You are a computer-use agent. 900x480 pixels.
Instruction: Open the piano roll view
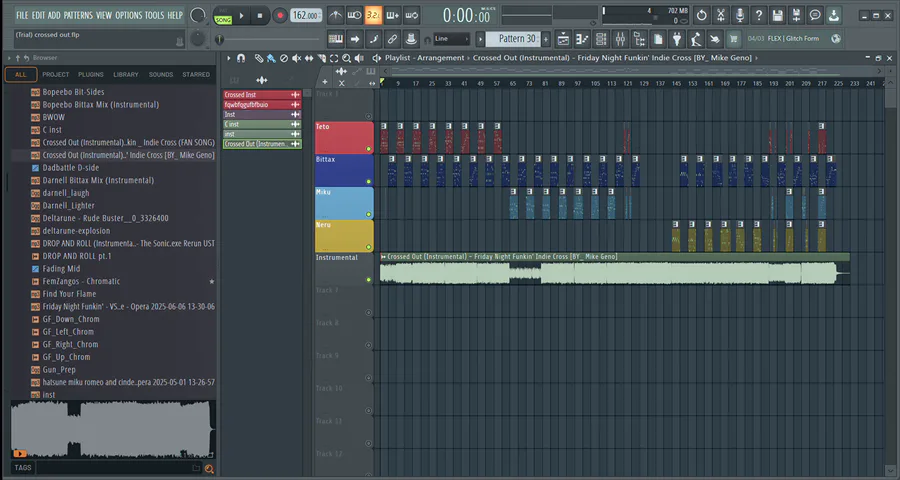[x=582, y=39]
